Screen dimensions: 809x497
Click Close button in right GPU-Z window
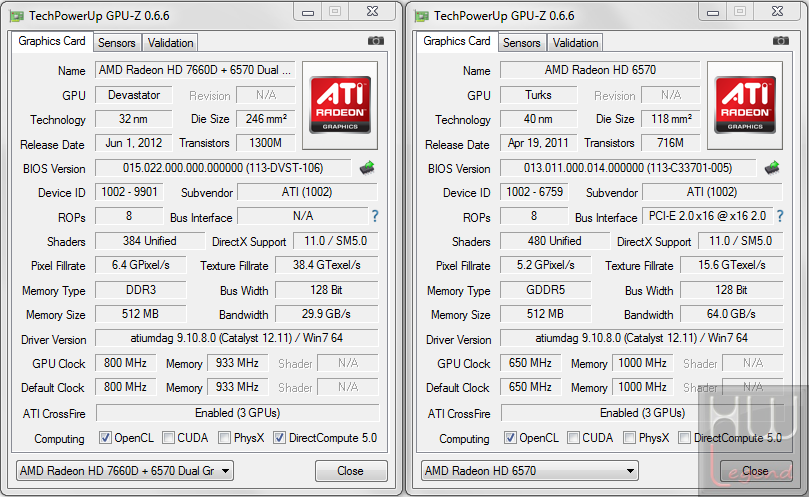[x=756, y=471]
